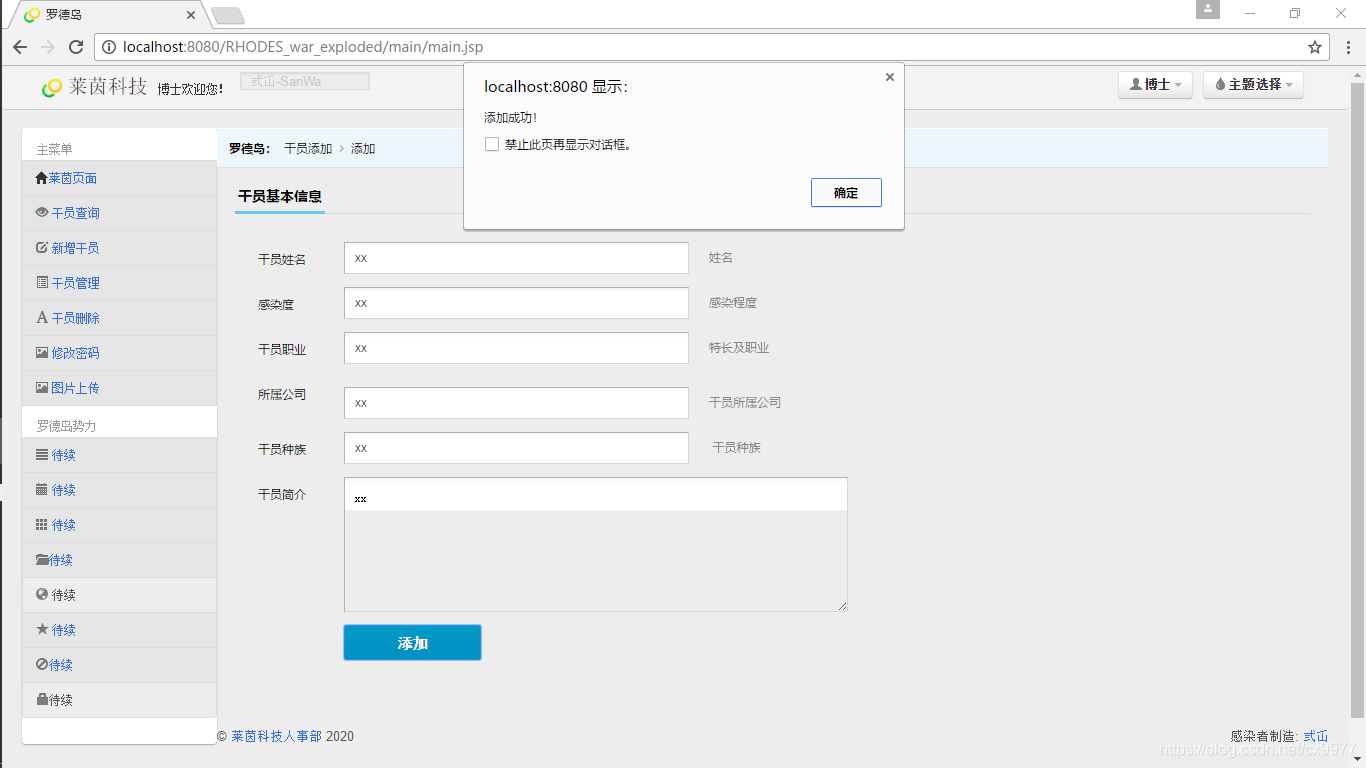Click the folder-open icon in 待续 row
The image size is (1366, 768).
(42, 560)
